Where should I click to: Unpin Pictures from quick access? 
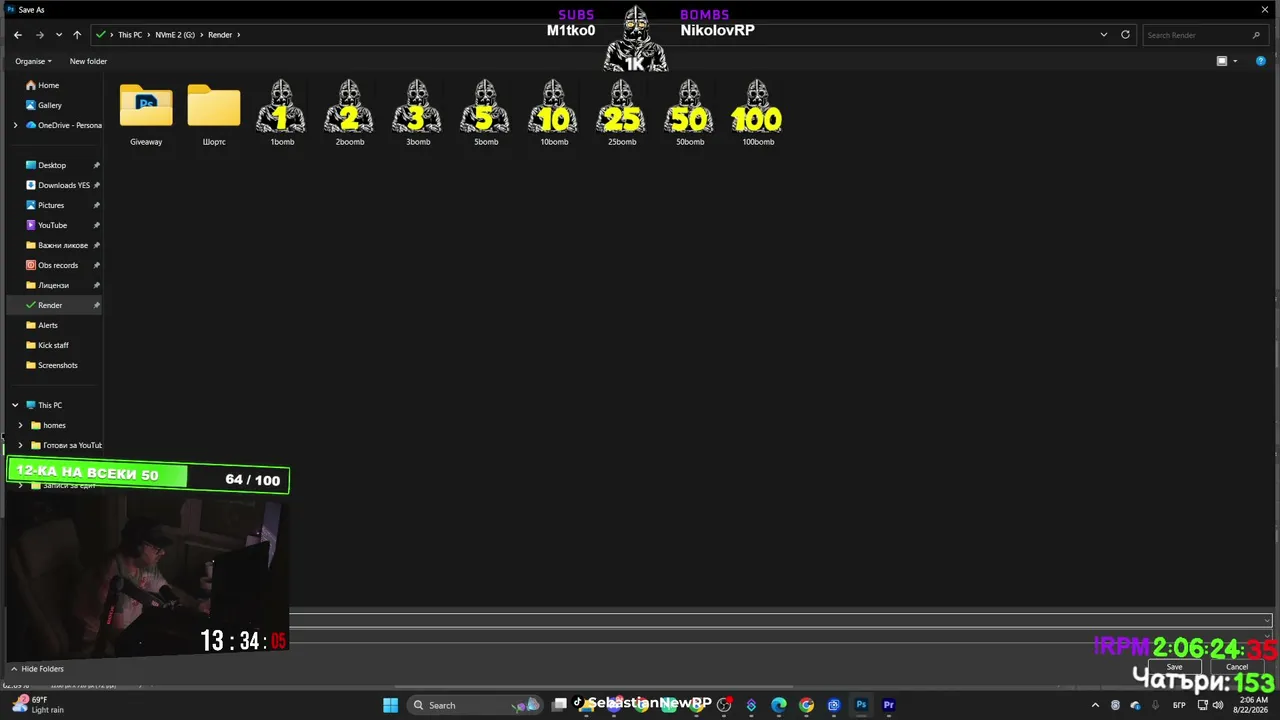97,205
